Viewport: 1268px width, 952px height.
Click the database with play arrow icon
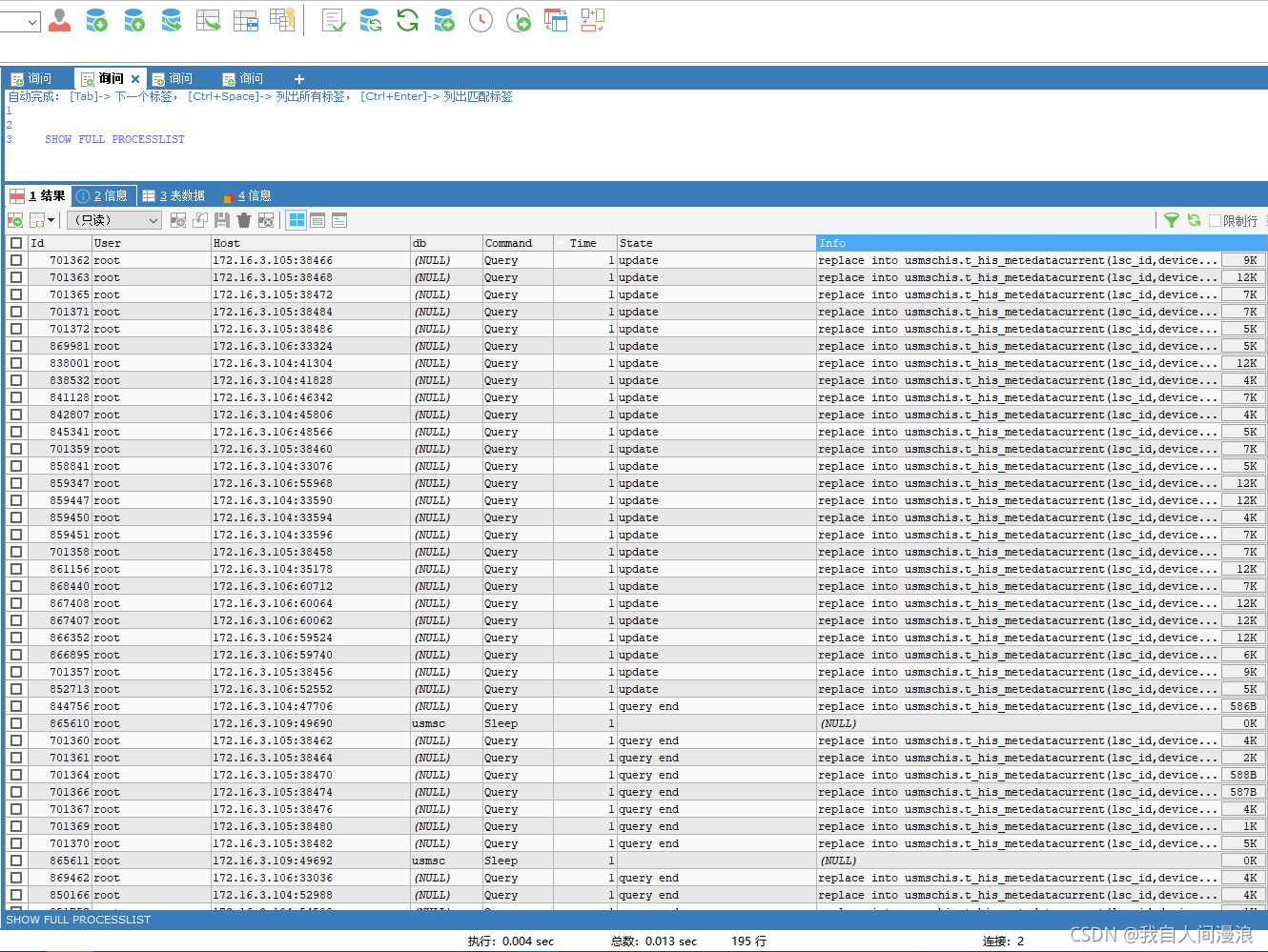pos(444,19)
